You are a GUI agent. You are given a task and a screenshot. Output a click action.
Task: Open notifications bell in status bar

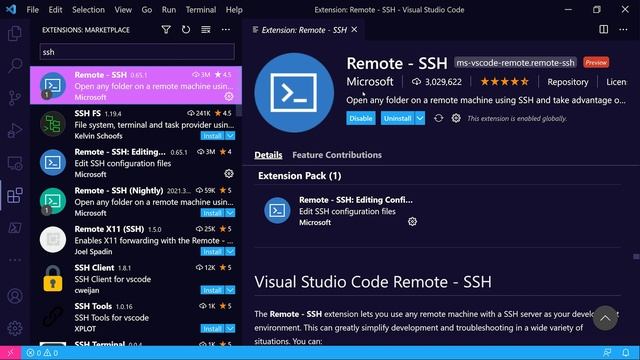(x=625, y=353)
